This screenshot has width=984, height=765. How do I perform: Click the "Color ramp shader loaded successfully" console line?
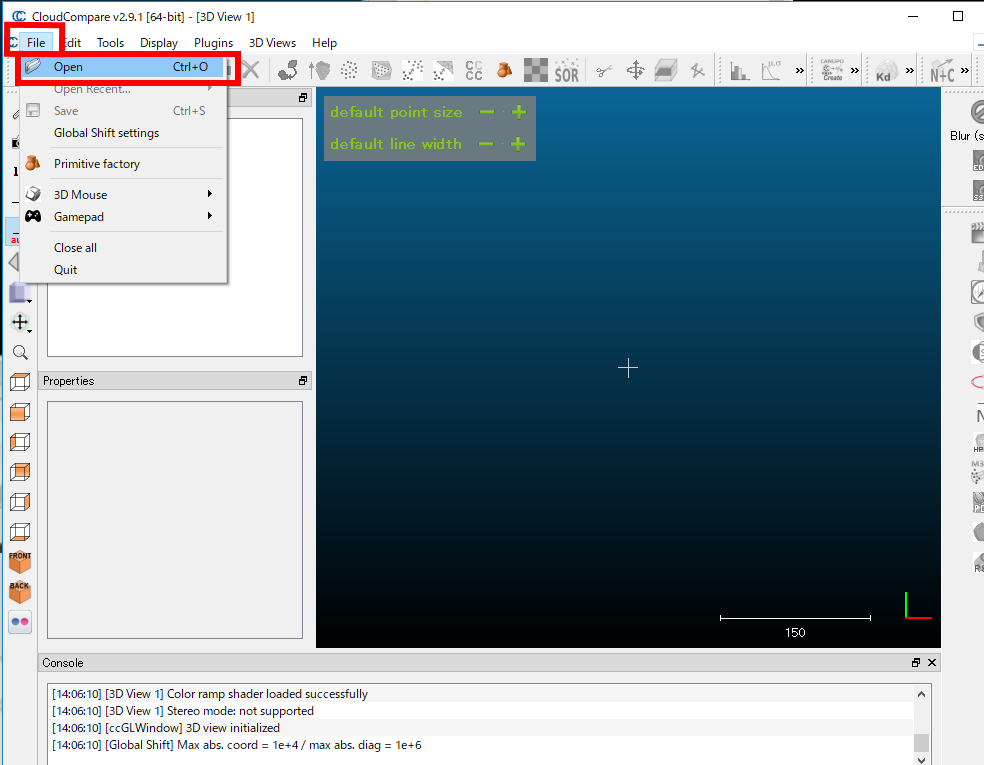pyautogui.click(x=210, y=694)
